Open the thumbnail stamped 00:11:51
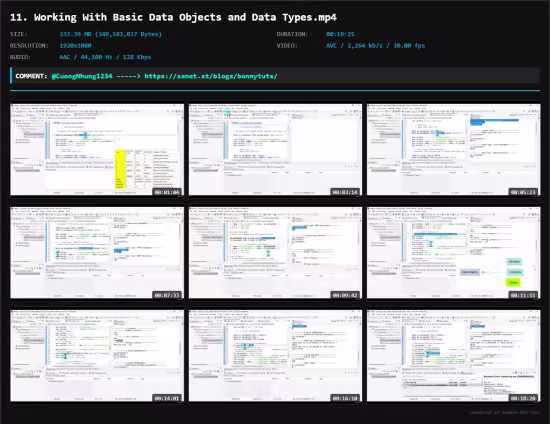 click(x=454, y=253)
